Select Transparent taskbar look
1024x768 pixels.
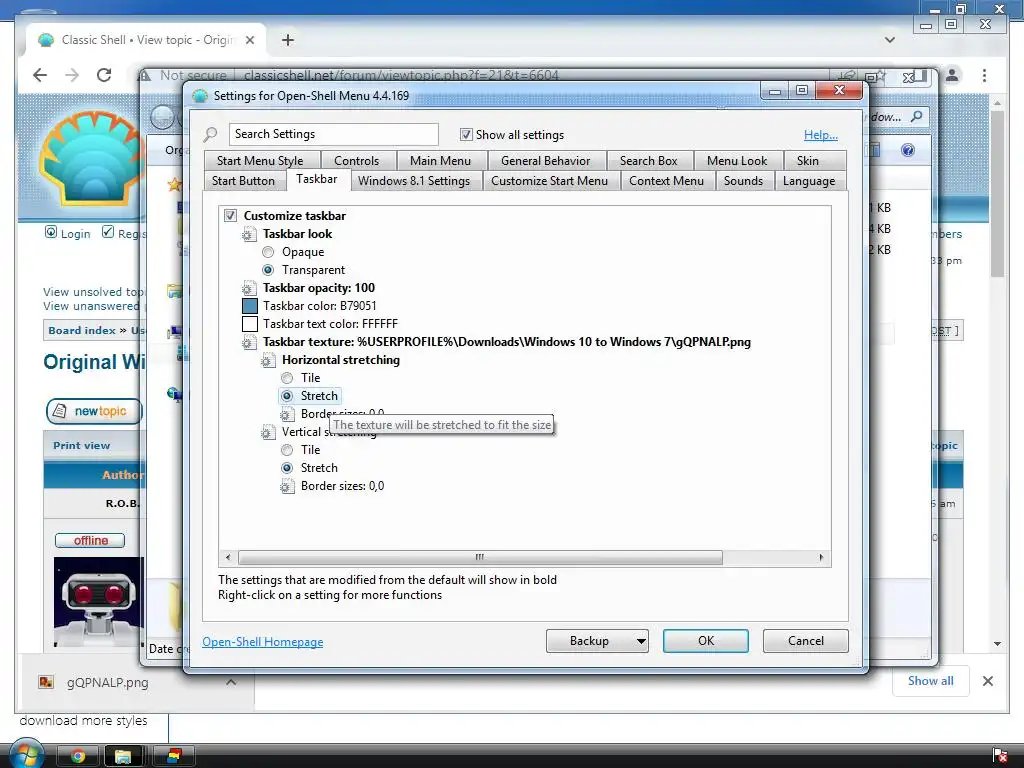[x=268, y=270]
